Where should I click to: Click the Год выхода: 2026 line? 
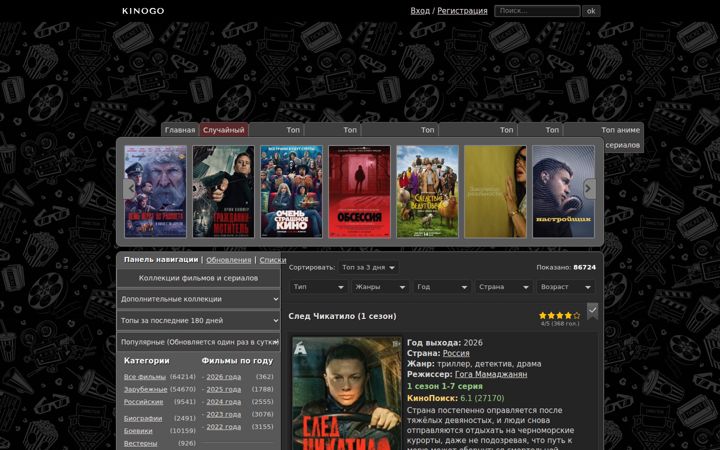[444, 343]
